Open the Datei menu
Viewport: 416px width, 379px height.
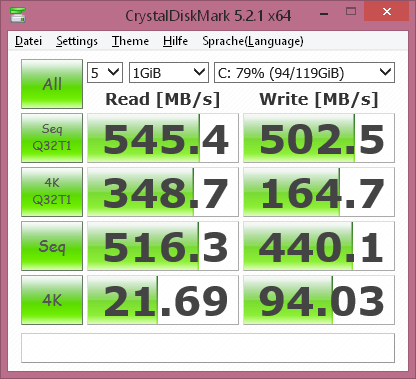[28, 41]
